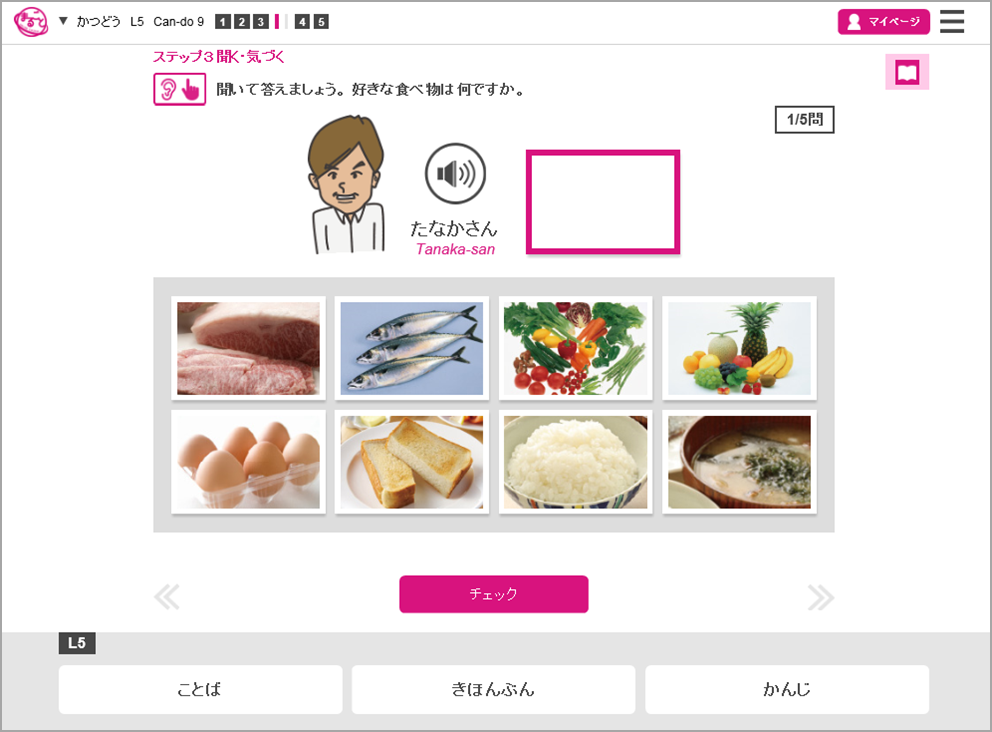Jump to step 4 in the header
This screenshot has width=992, height=732.
tap(302, 22)
